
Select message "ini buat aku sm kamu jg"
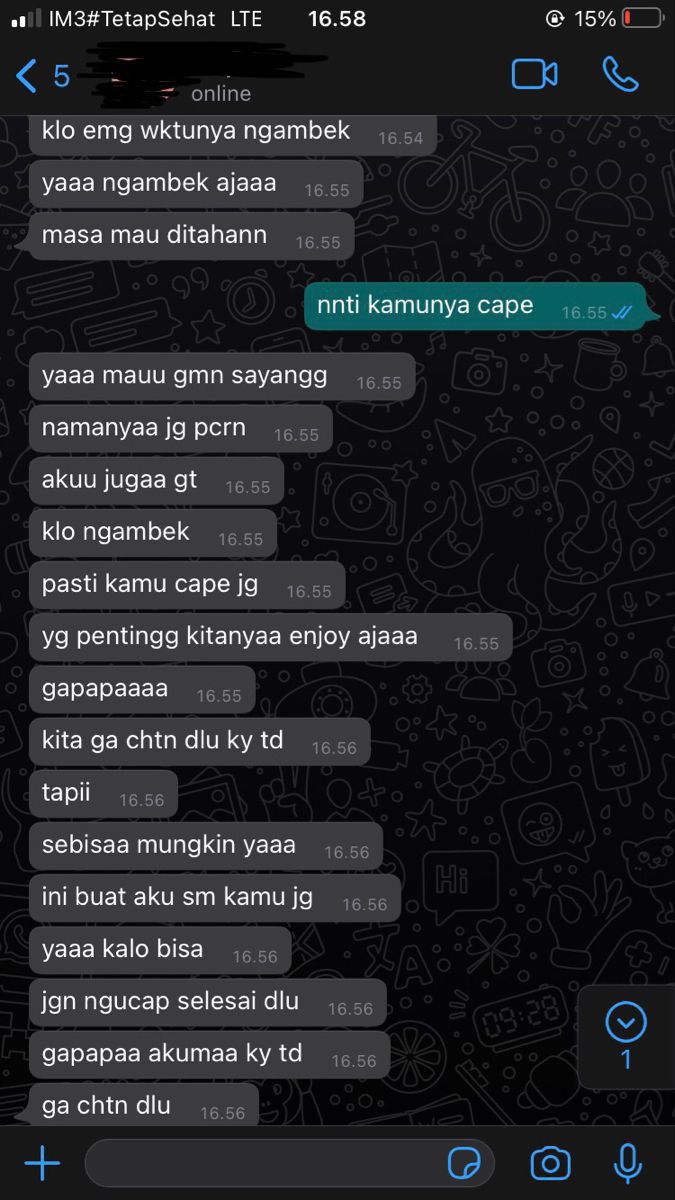pos(214,898)
